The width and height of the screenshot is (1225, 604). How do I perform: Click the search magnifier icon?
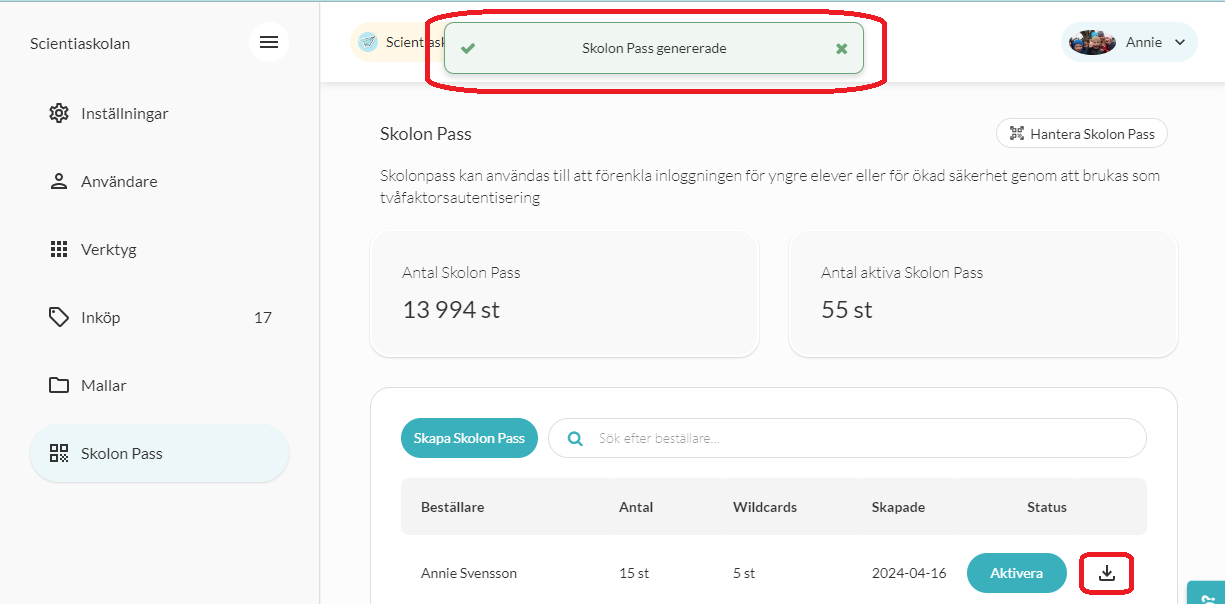pyautogui.click(x=575, y=438)
